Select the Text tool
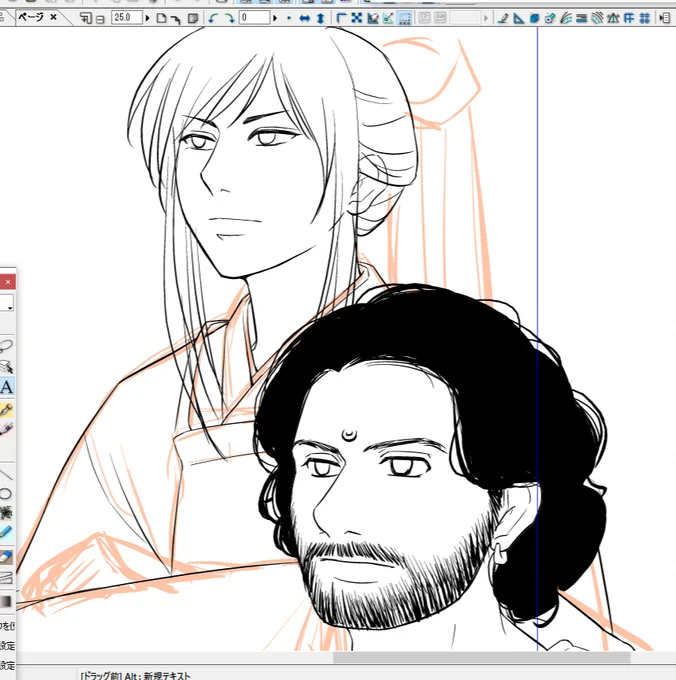Screen dimensions: 676x680 coord(7,387)
